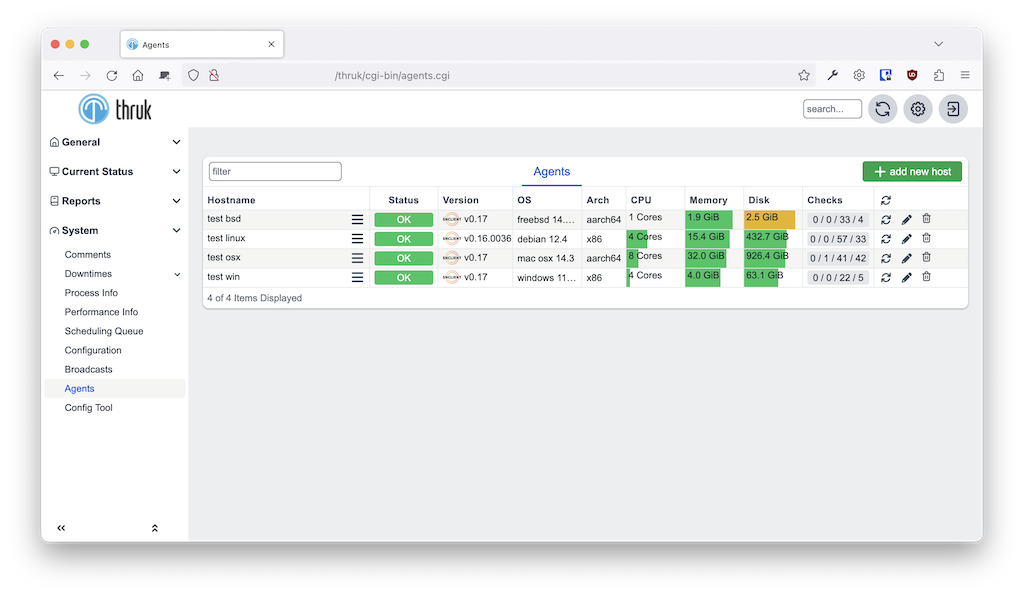The width and height of the screenshot is (1024, 596).
Task: Click the filter input field
Action: pyautogui.click(x=275, y=172)
